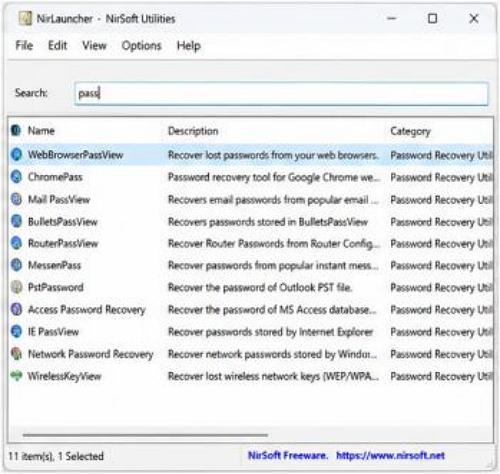Click the '11 item(s), 1 Selected' status text
This screenshot has width=500, height=474.
tap(56, 456)
